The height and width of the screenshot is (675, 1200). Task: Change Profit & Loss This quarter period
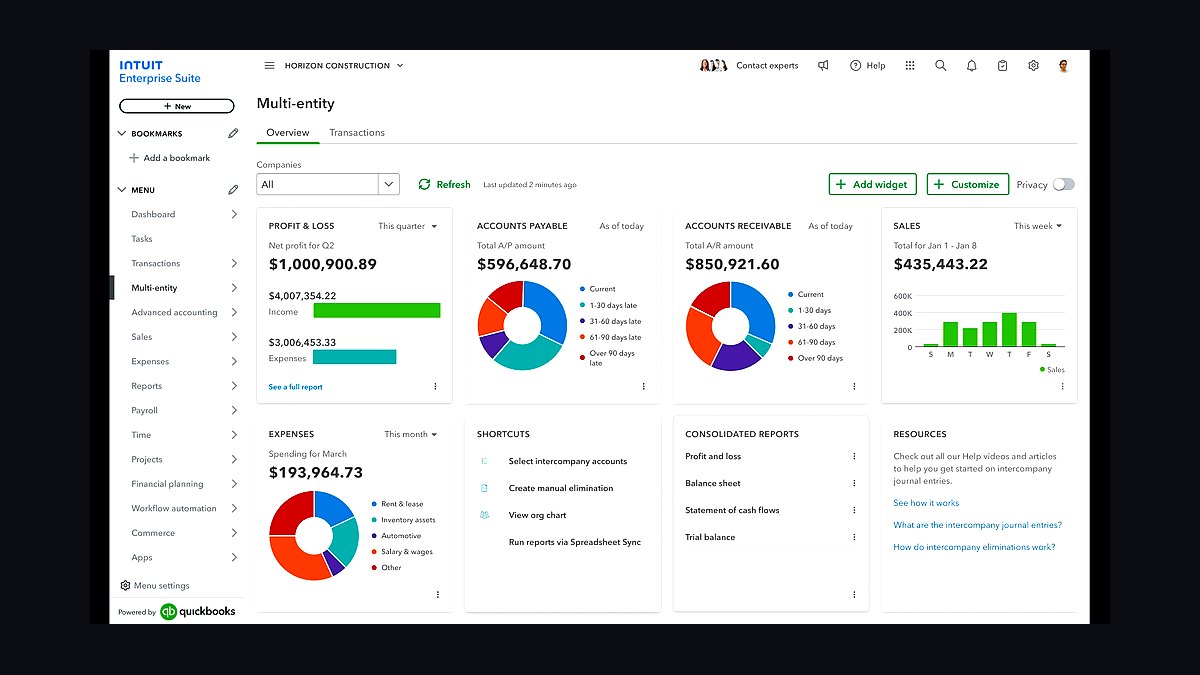coord(408,226)
